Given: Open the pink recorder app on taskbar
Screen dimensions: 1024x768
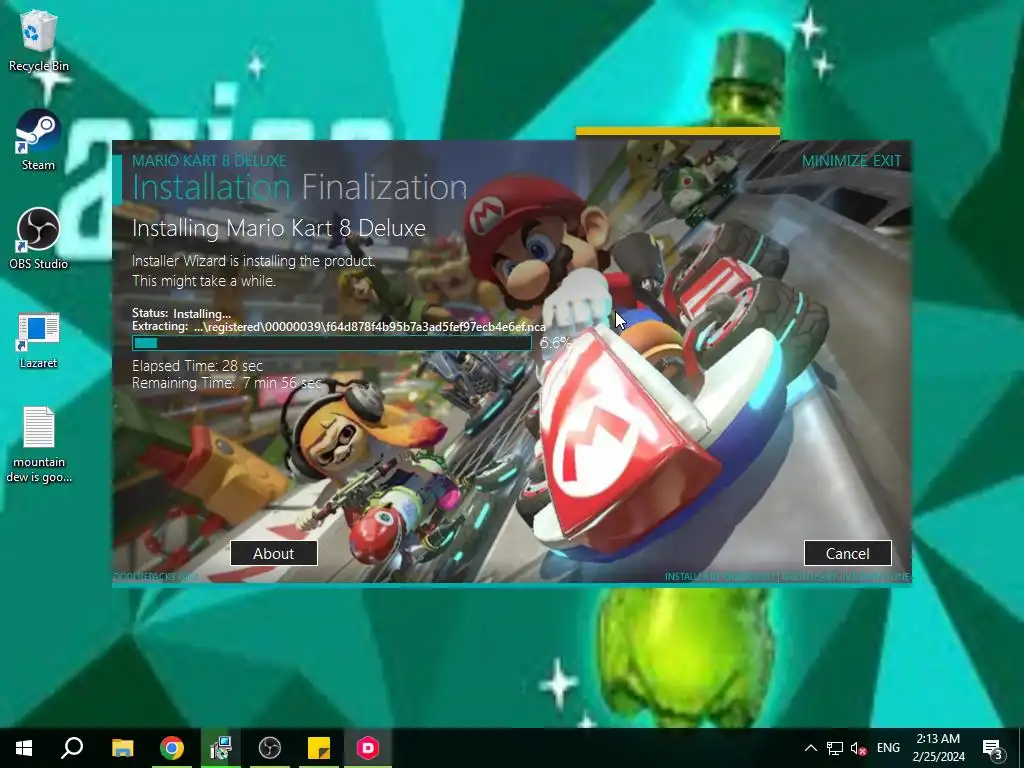Looking at the screenshot, I should [x=368, y=748].
